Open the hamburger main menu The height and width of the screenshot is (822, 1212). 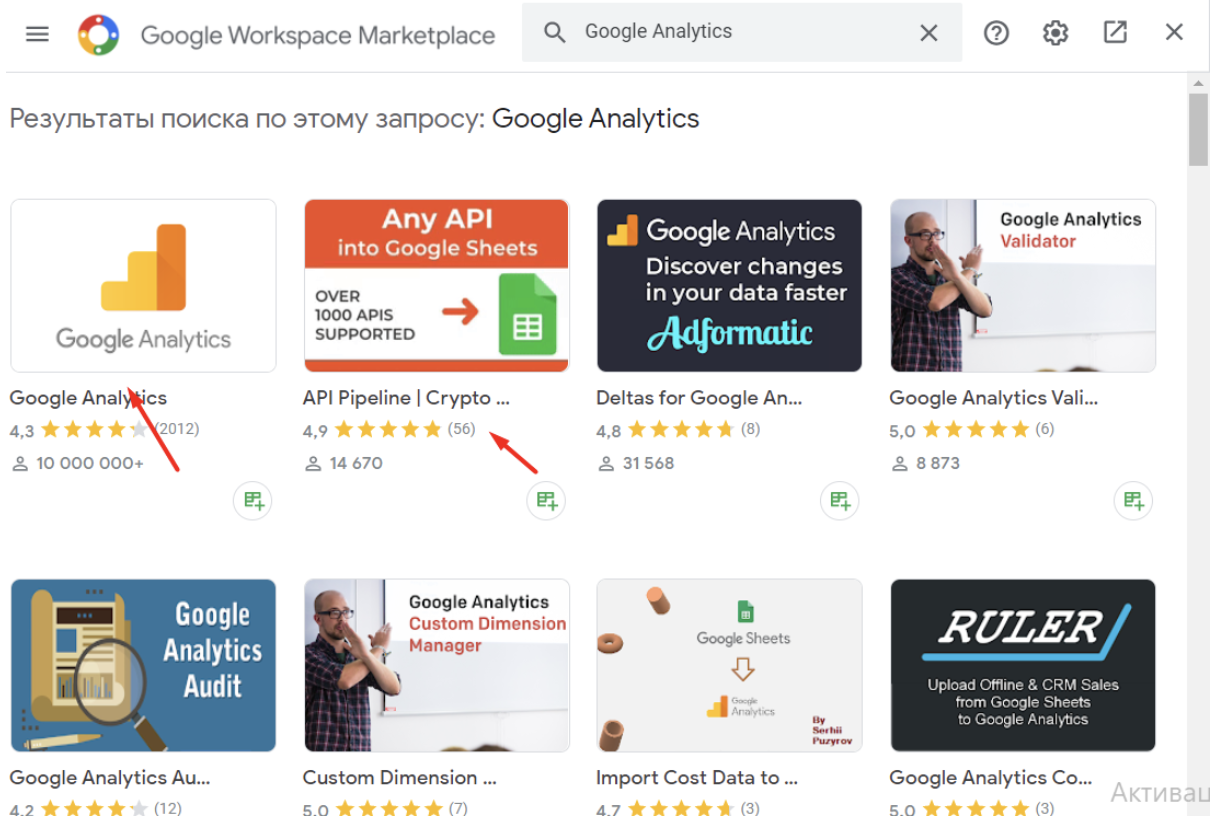pyautogui.click(x=37, y=34)
